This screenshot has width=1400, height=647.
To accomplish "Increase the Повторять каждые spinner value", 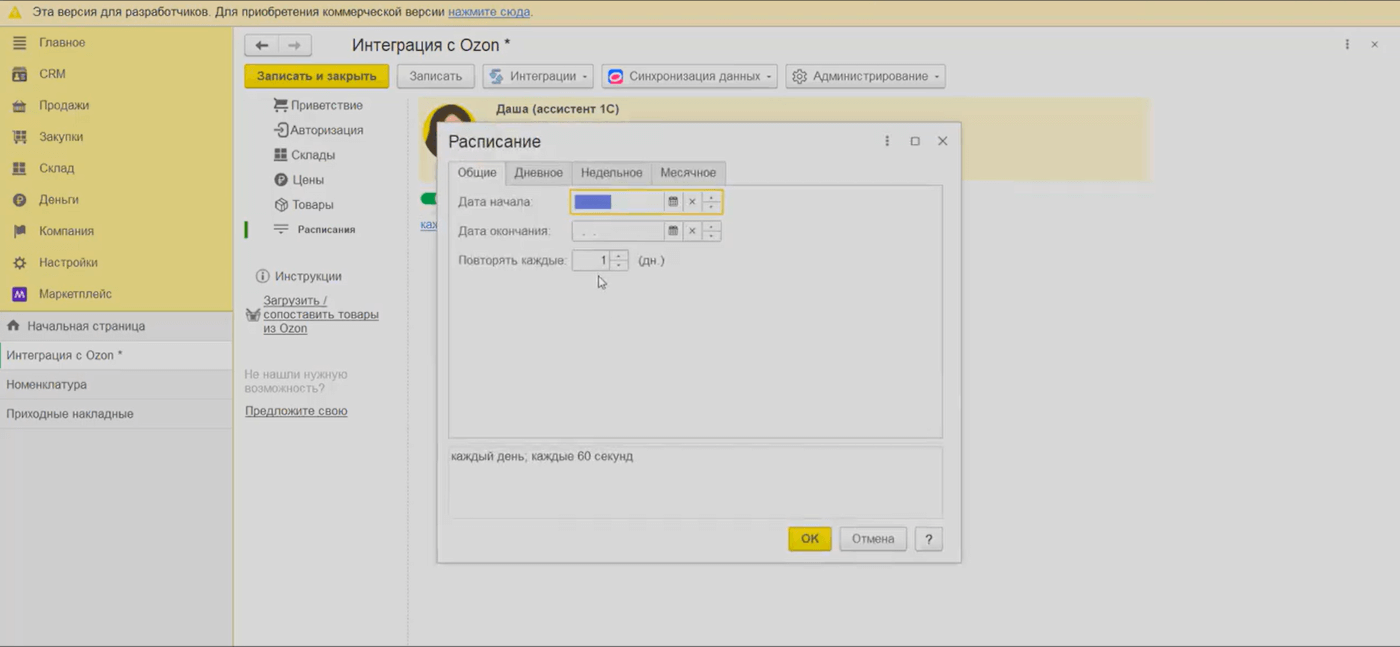I will pos(620,256).
